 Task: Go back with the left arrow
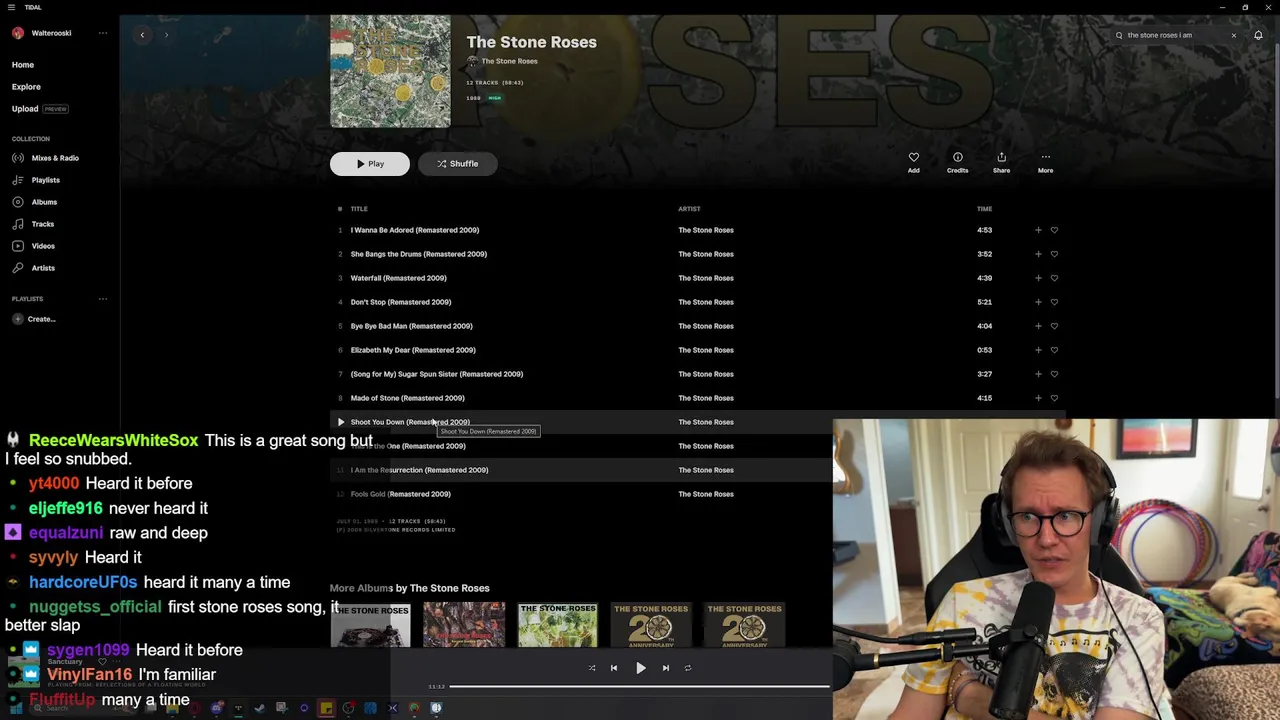(x=142, y=35)
